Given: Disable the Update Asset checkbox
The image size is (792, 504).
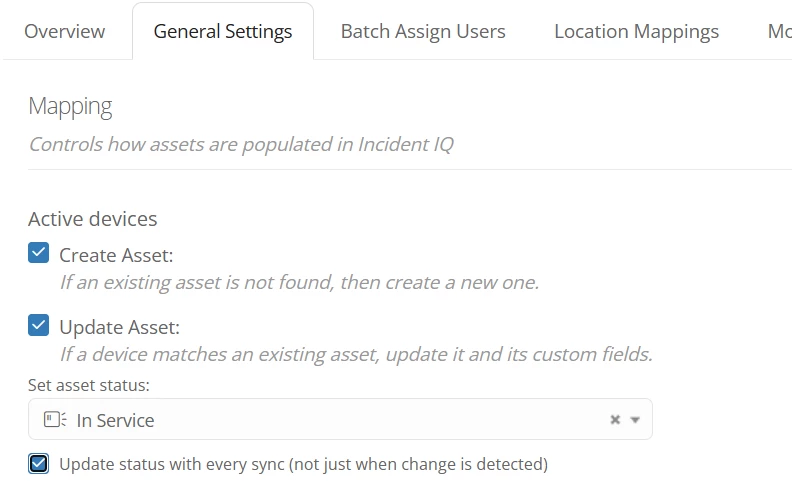Looking at the screenshot, I should tap(38, 326).
